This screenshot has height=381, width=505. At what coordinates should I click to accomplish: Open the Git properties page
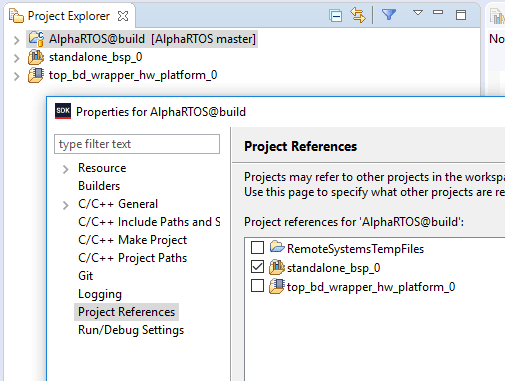(x=86, y=276)
